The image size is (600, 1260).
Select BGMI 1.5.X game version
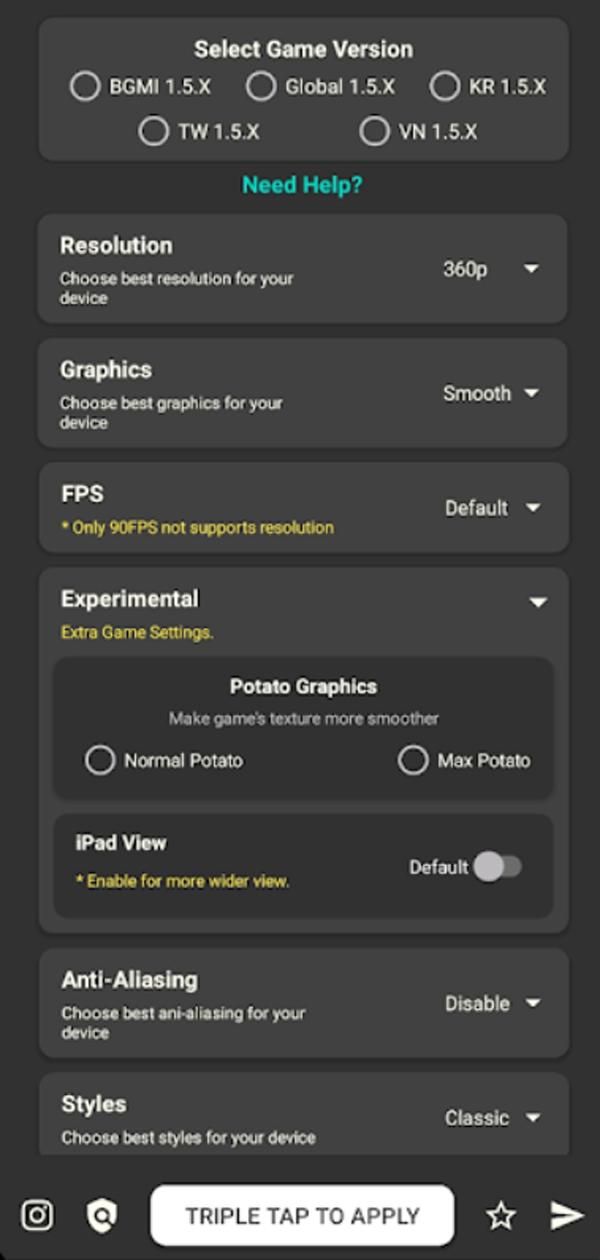tap(141, 87)
